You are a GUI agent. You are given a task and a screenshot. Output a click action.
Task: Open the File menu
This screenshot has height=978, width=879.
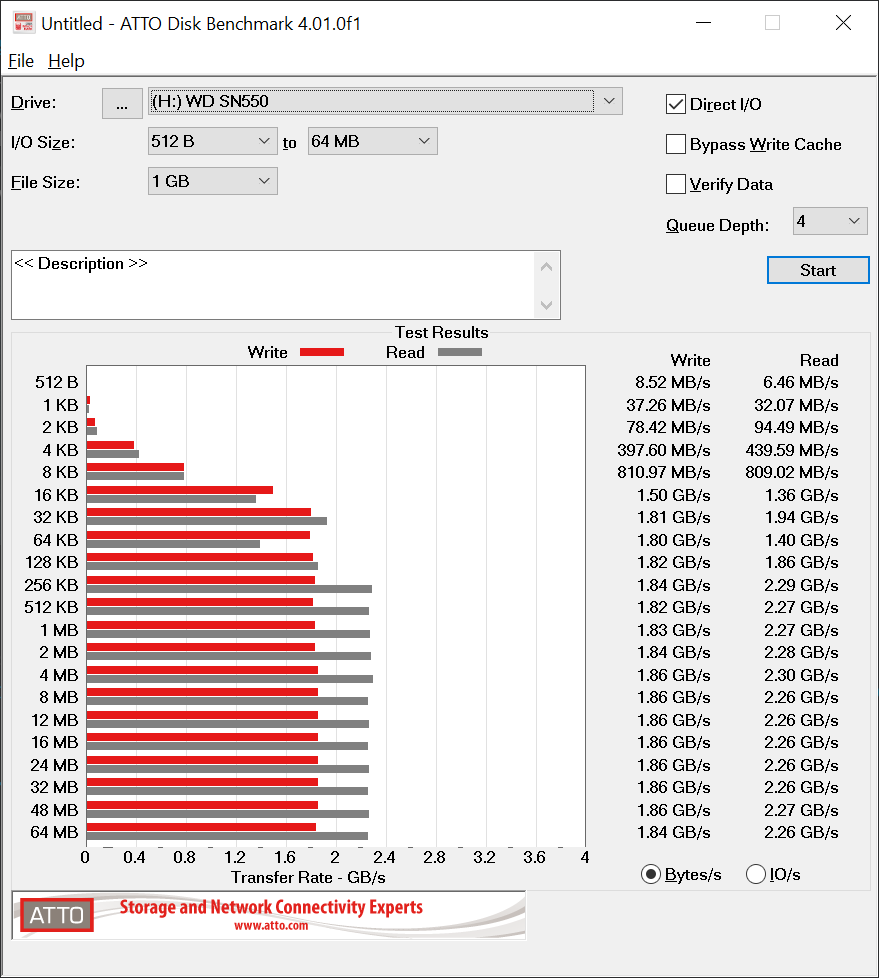pos(21,61)
